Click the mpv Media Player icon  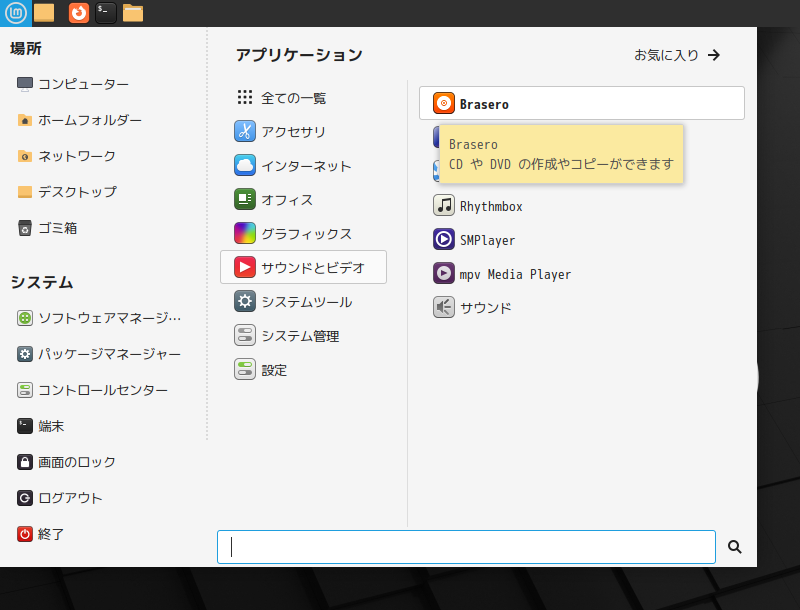click(x=444, y=273)
